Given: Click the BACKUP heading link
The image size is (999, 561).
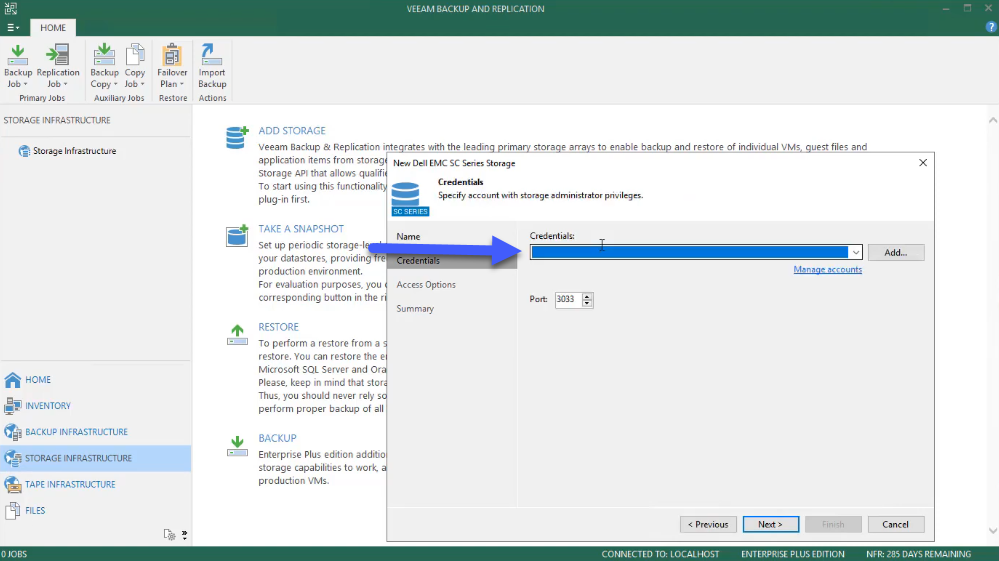Looking at the screenshot, I should tap(277, 438).
